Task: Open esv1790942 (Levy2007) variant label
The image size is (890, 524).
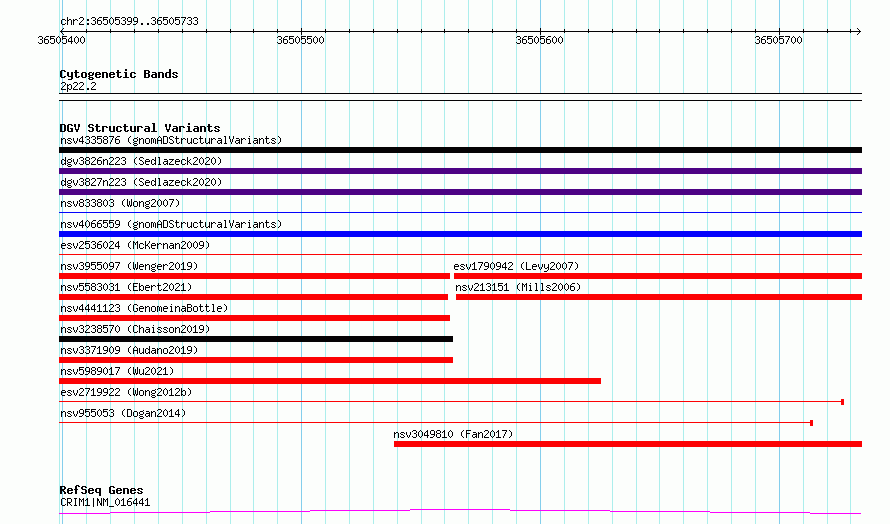Action: (516, 266)
